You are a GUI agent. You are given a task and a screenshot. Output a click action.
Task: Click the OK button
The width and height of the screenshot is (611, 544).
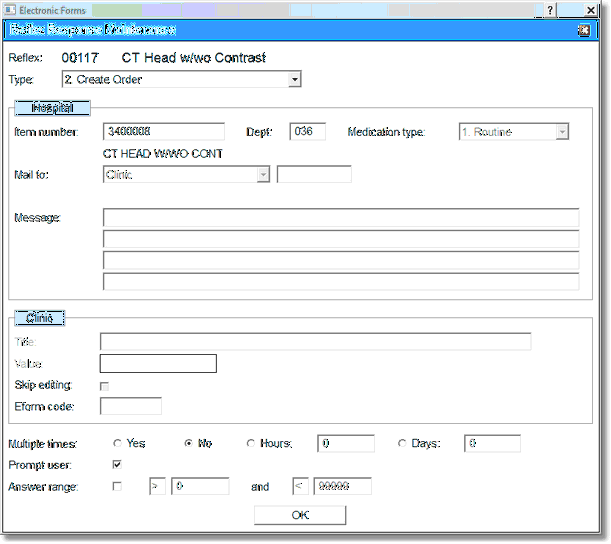coord(300,515)
